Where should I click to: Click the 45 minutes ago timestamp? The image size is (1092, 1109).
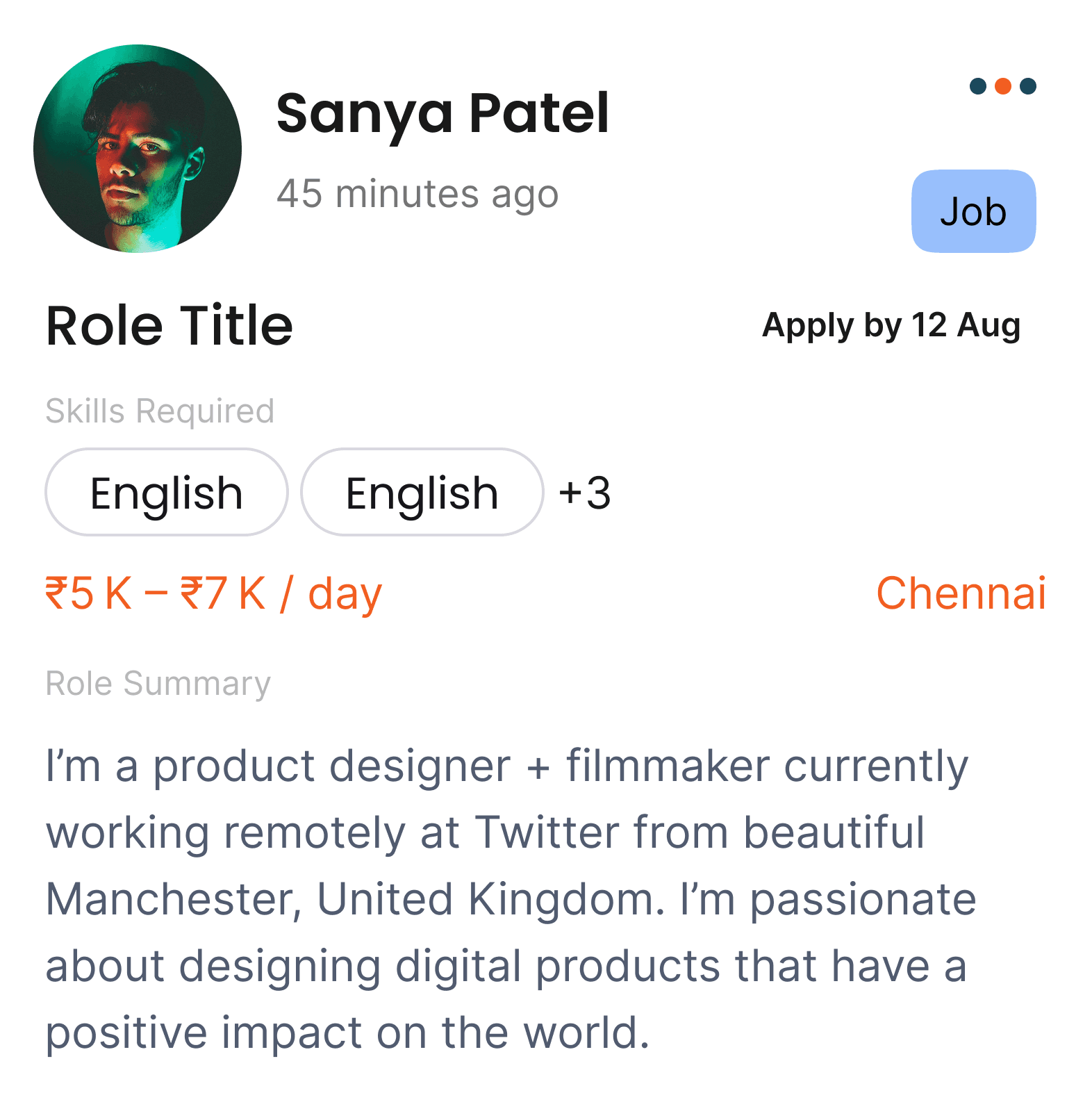(417, 194)
